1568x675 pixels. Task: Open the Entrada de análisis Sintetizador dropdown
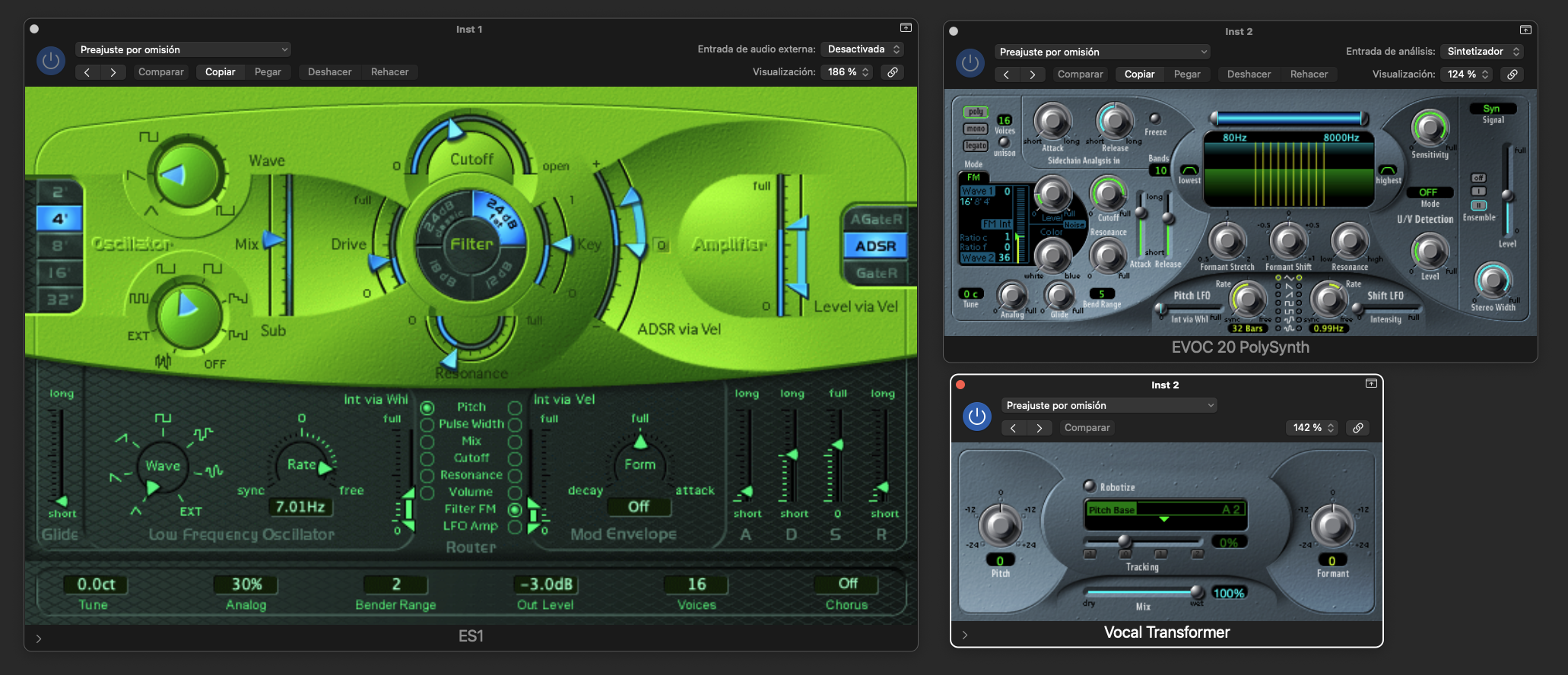1483,52
